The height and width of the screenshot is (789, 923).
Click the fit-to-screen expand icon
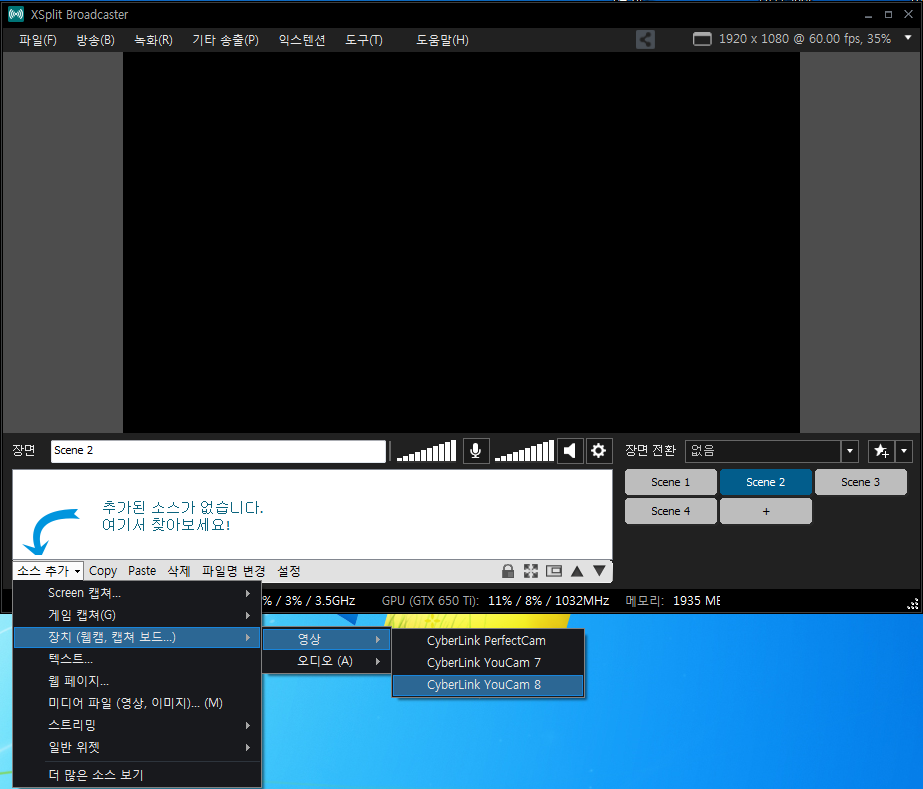click(531, 571)
